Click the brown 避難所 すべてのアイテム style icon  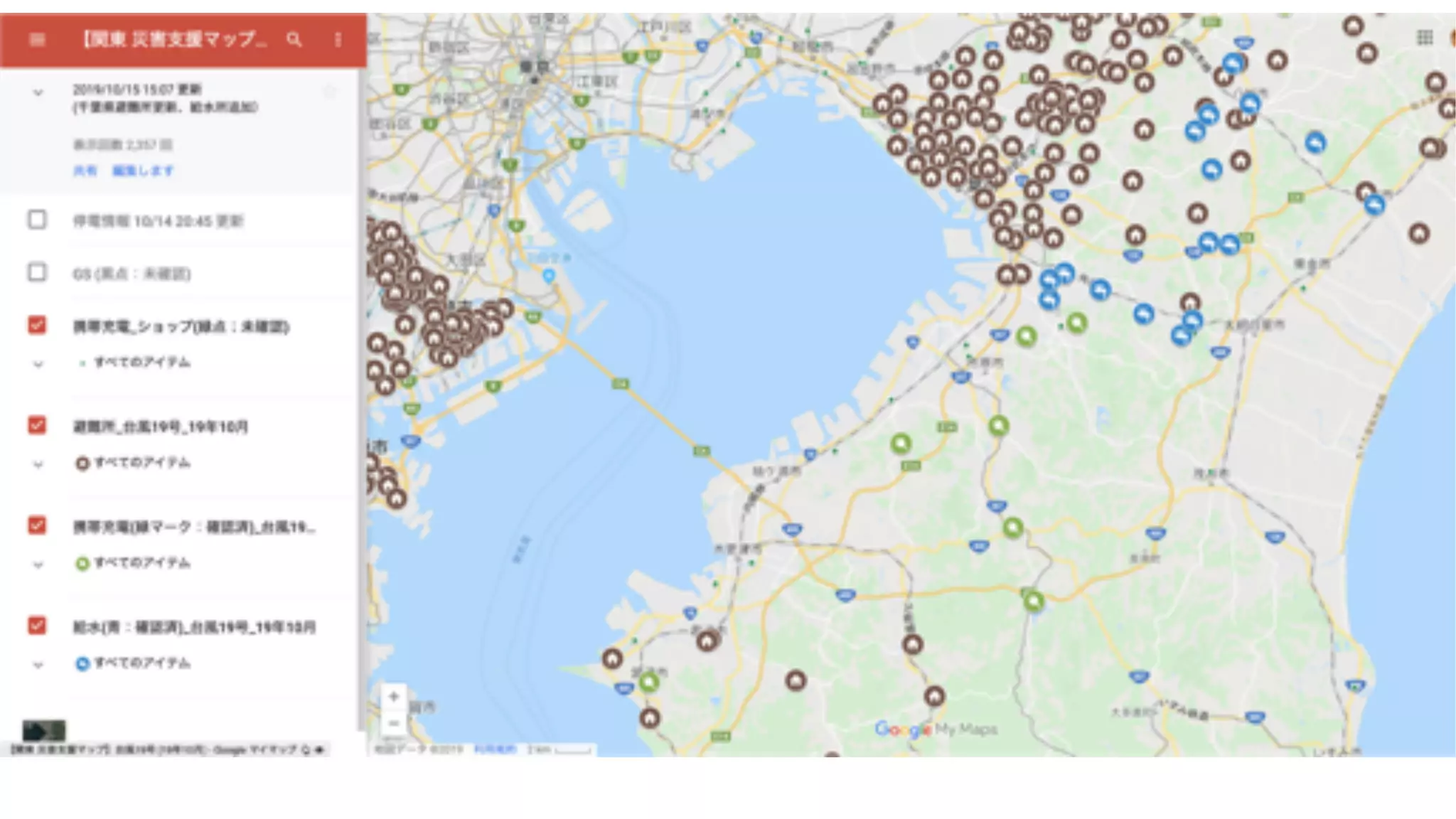[82, 464]
